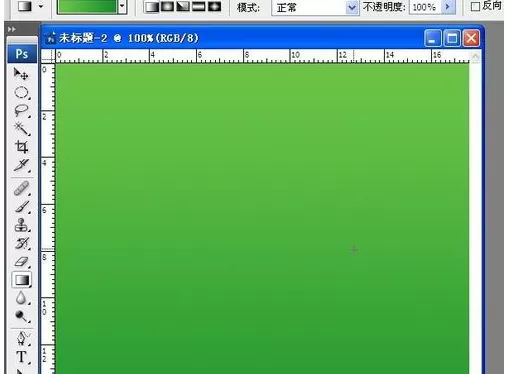Select the Blur tool
Viewport: 507px width, 374px height.
tap(21, 298)
